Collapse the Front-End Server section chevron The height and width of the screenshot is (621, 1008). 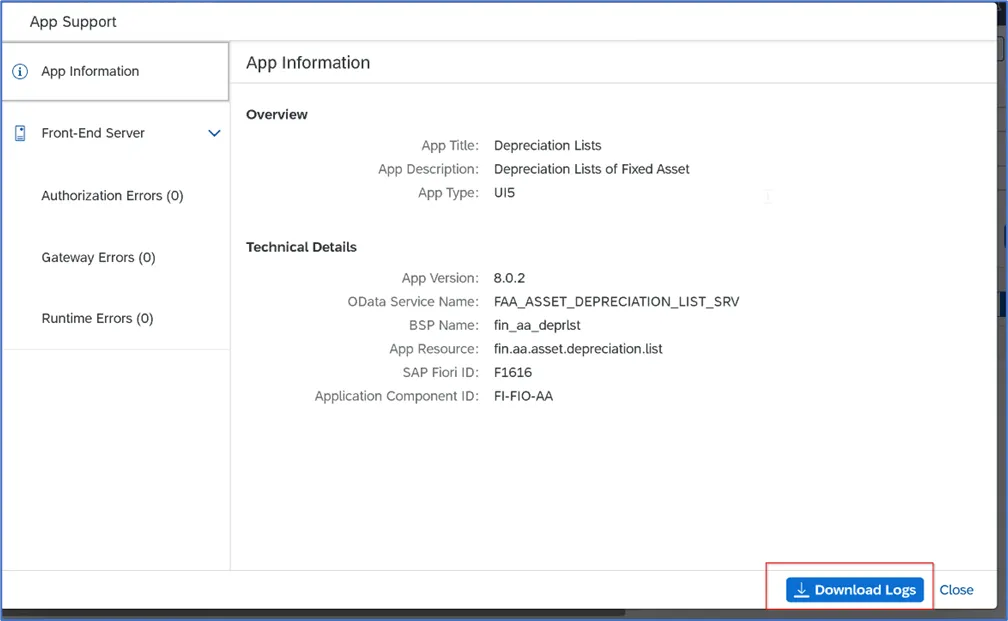click(x=213, y=132)
